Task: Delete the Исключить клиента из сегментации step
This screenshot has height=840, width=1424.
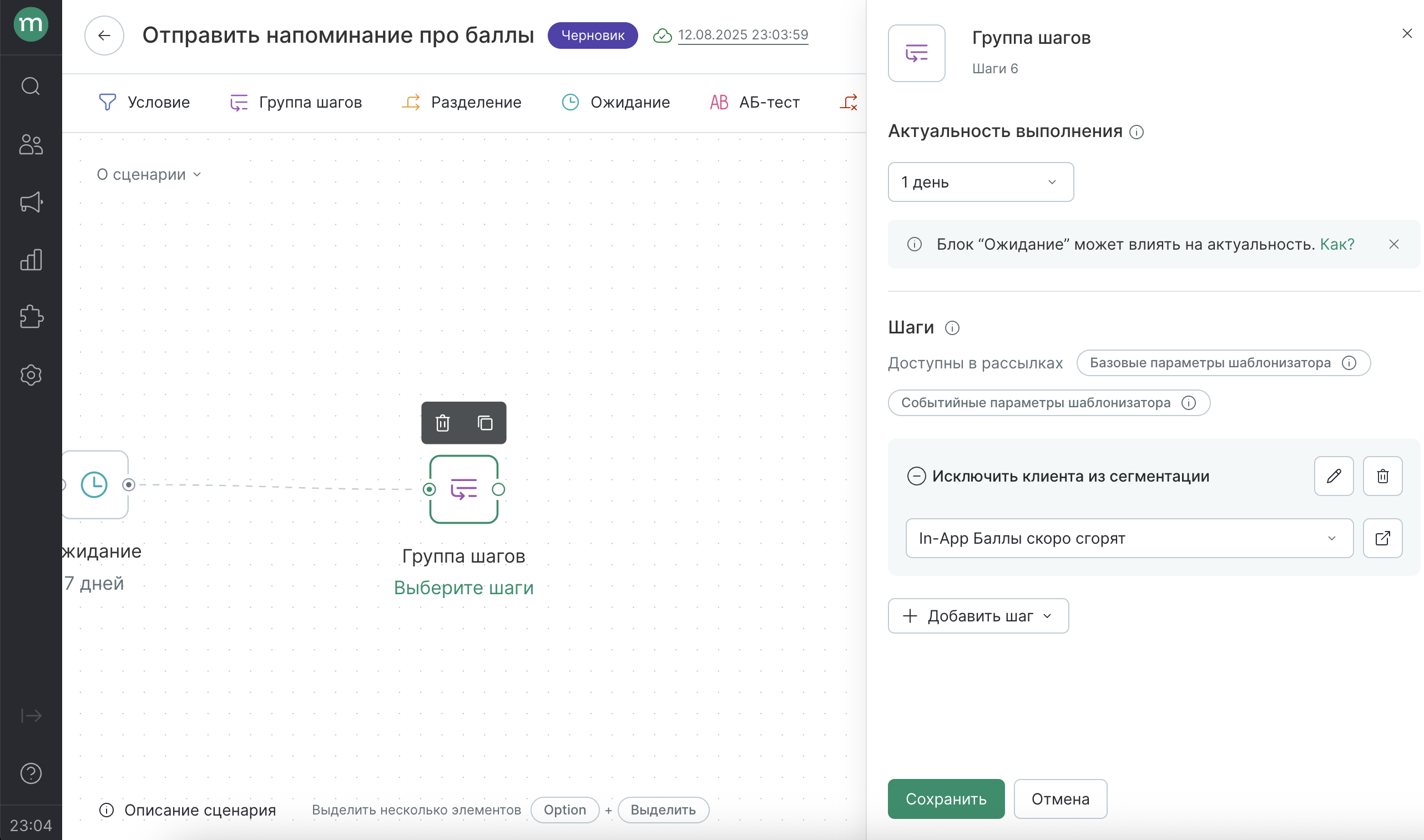Action: (x=1382, y=476)
